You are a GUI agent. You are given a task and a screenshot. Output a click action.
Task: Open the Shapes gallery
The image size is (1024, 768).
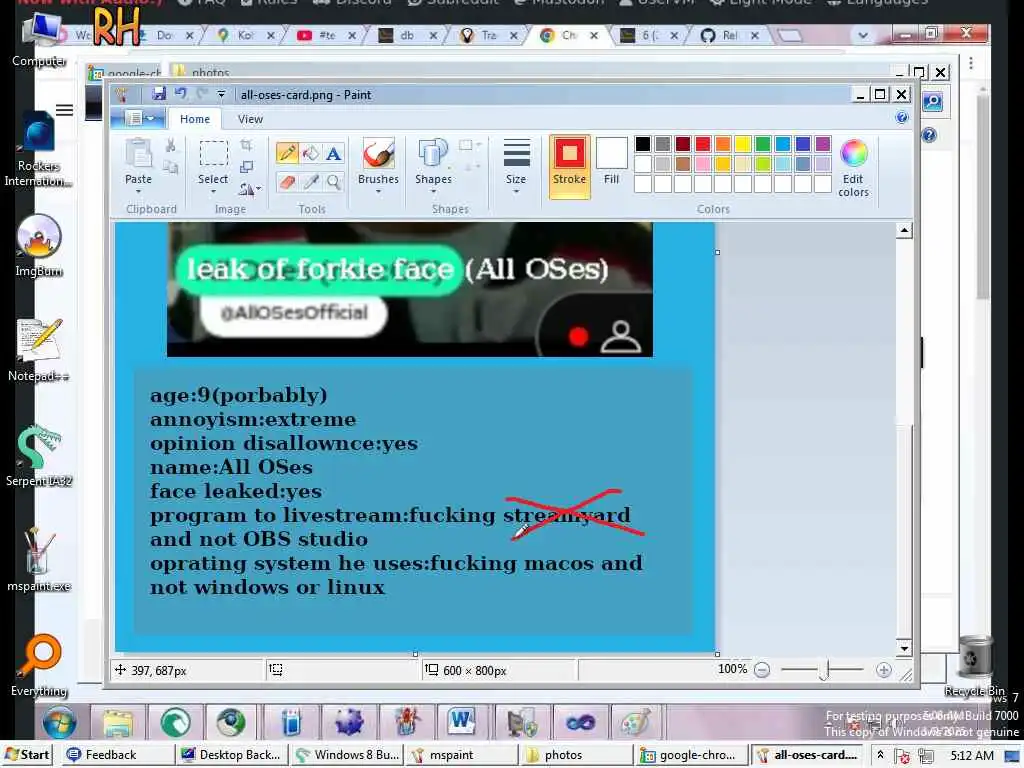tap(433, 163)
